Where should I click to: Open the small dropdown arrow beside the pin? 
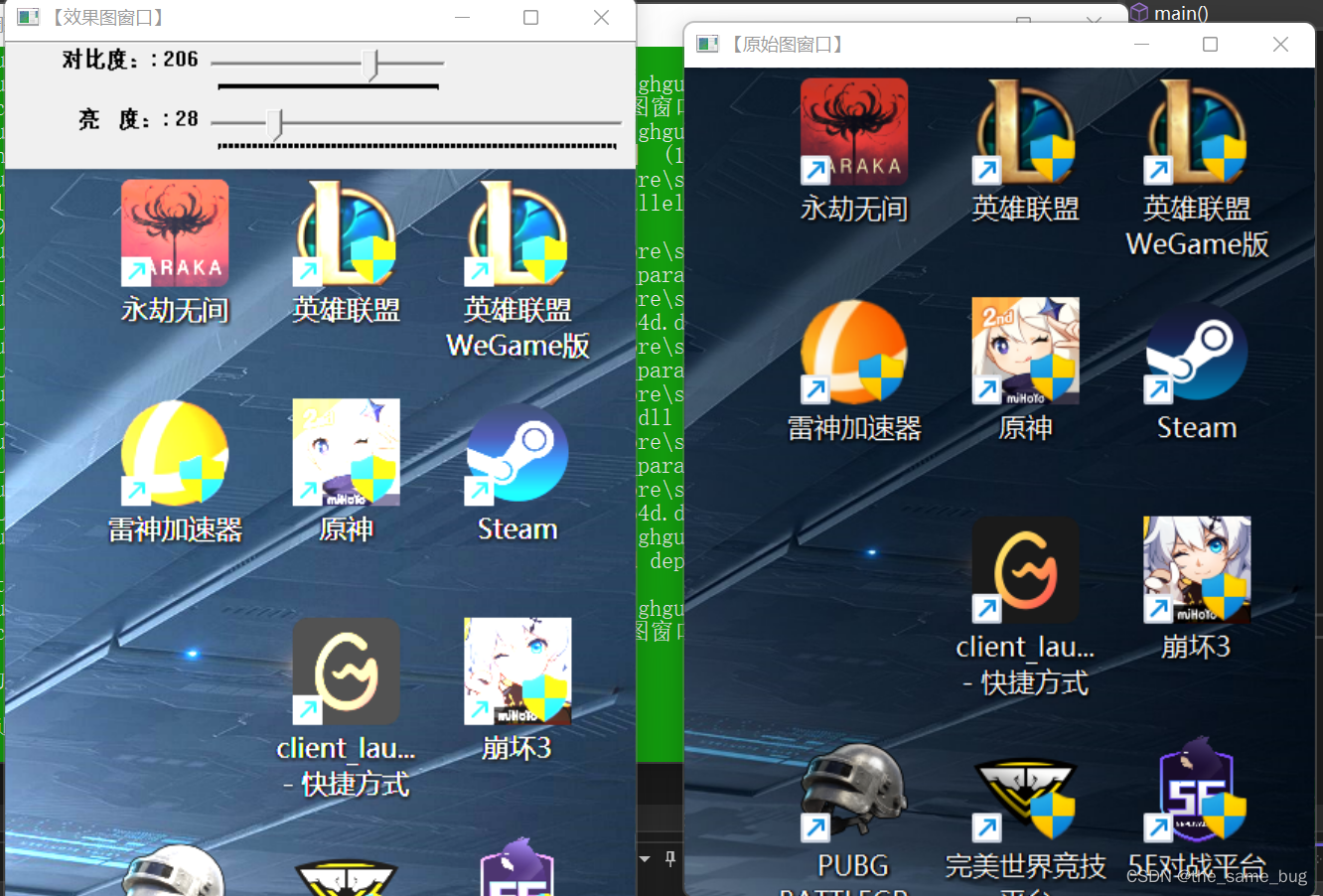645,859
